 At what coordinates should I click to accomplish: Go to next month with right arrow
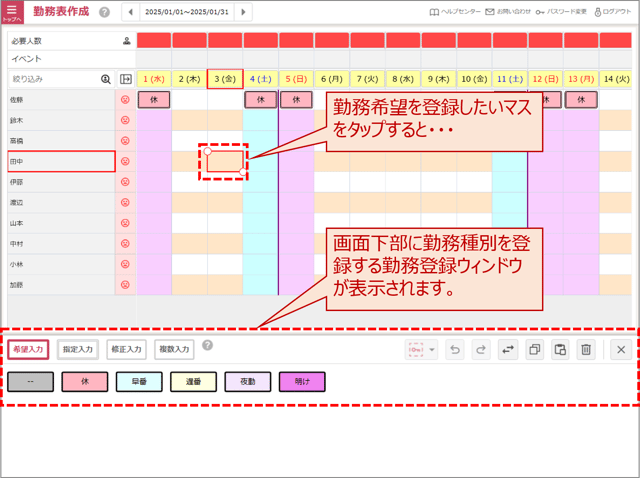coord(243,12)
